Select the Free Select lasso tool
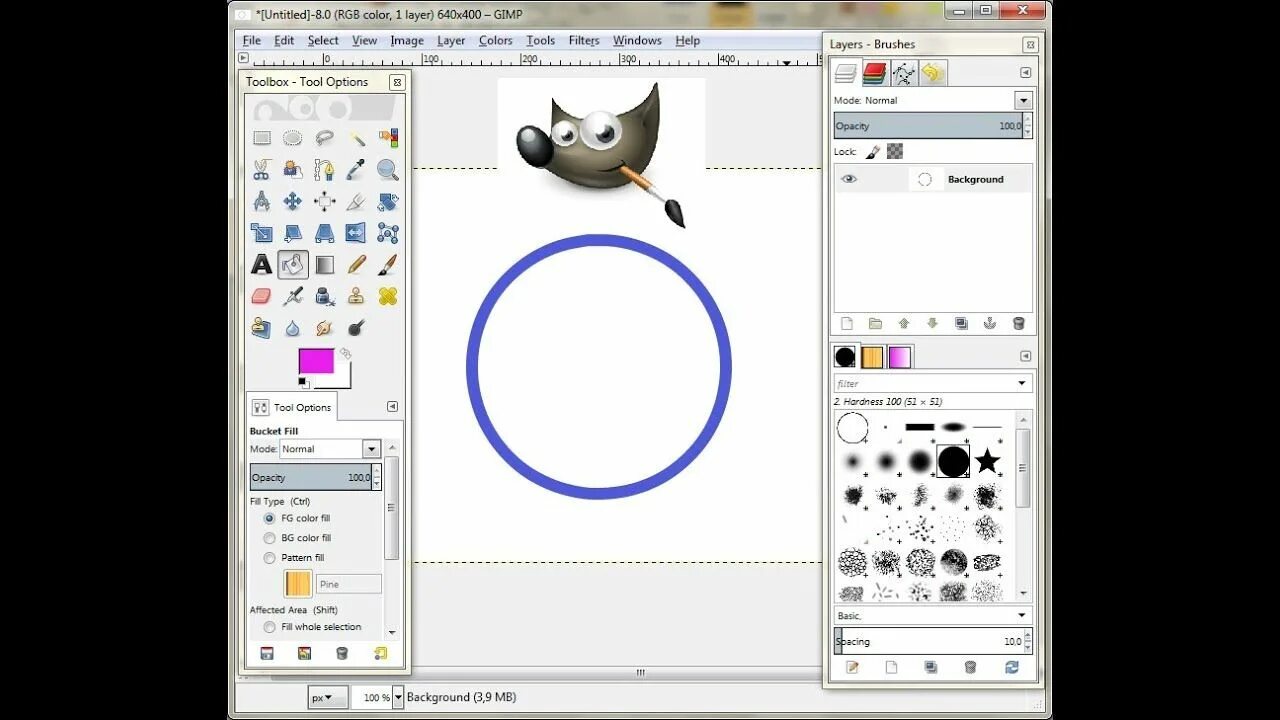The width and height of the screenshot is (1280, 720). [325, 138]
